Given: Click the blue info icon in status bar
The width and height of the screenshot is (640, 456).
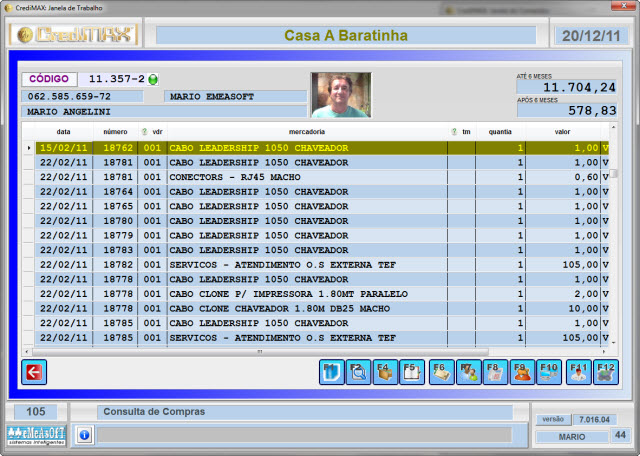Looking at the screenshot, I should point(84,435).
